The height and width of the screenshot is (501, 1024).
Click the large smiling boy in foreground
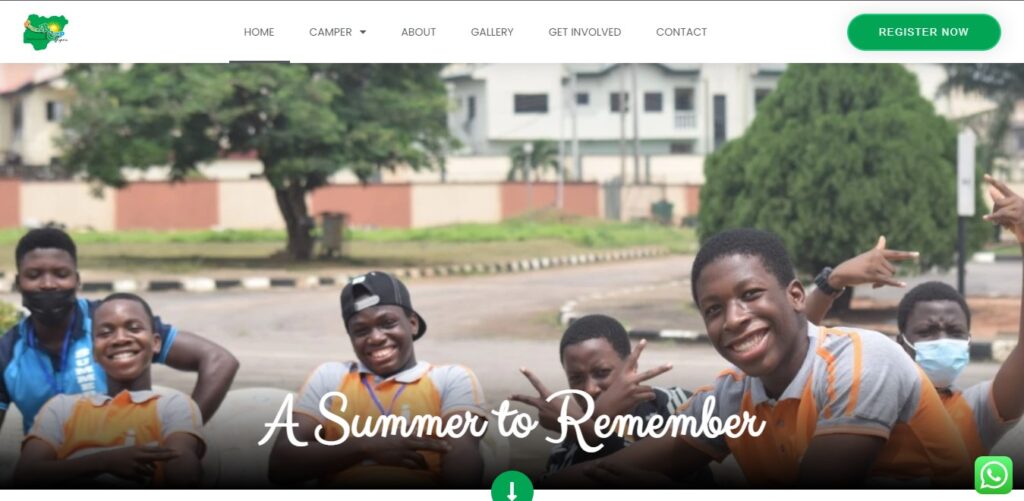coord(784,366)
